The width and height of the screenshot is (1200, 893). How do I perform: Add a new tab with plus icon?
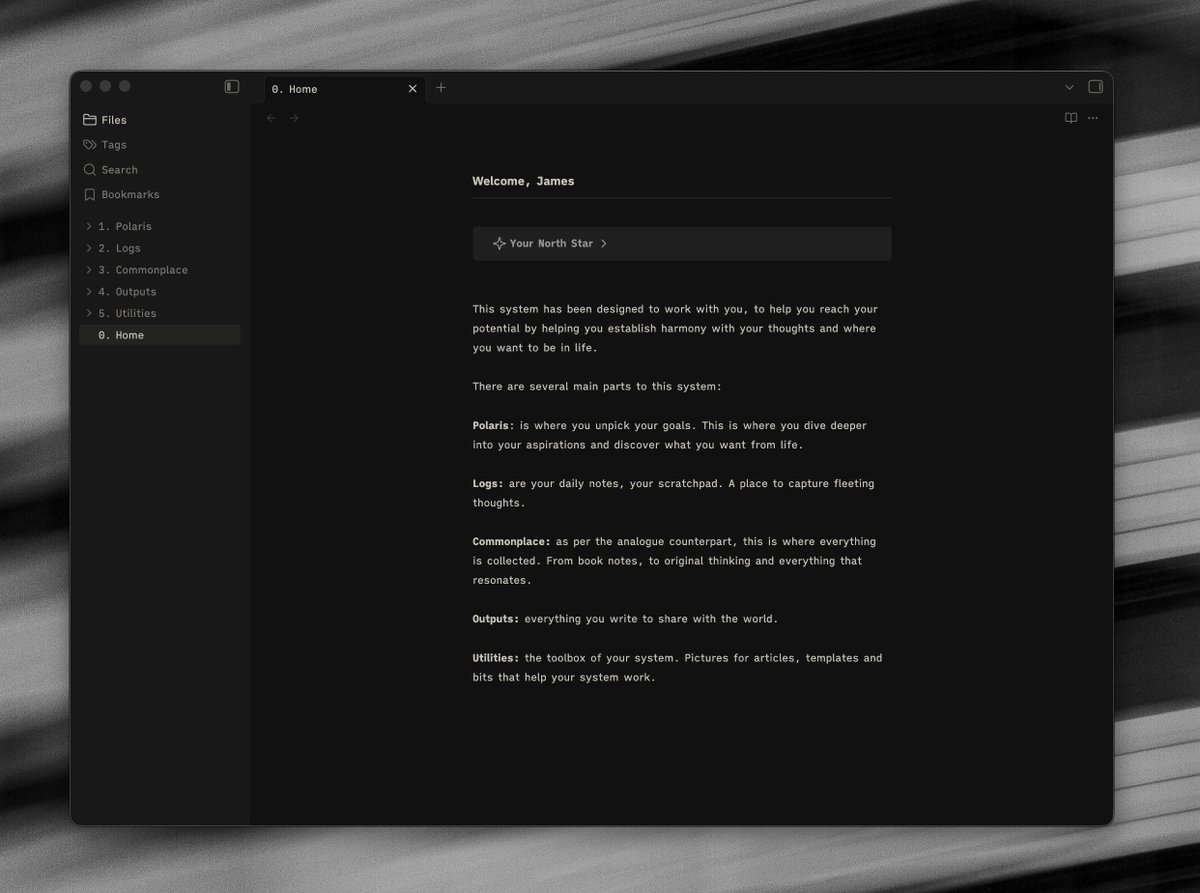(441, 88)
